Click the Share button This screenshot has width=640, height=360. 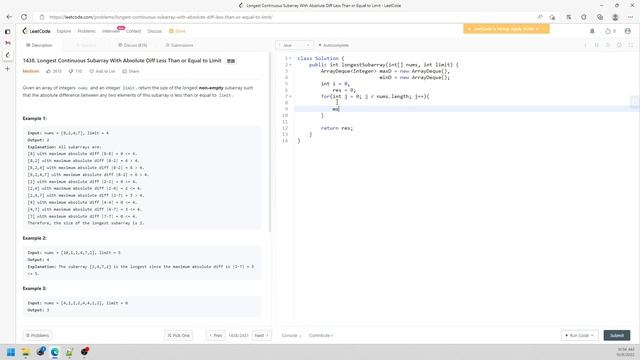click(x=131, y=71)
